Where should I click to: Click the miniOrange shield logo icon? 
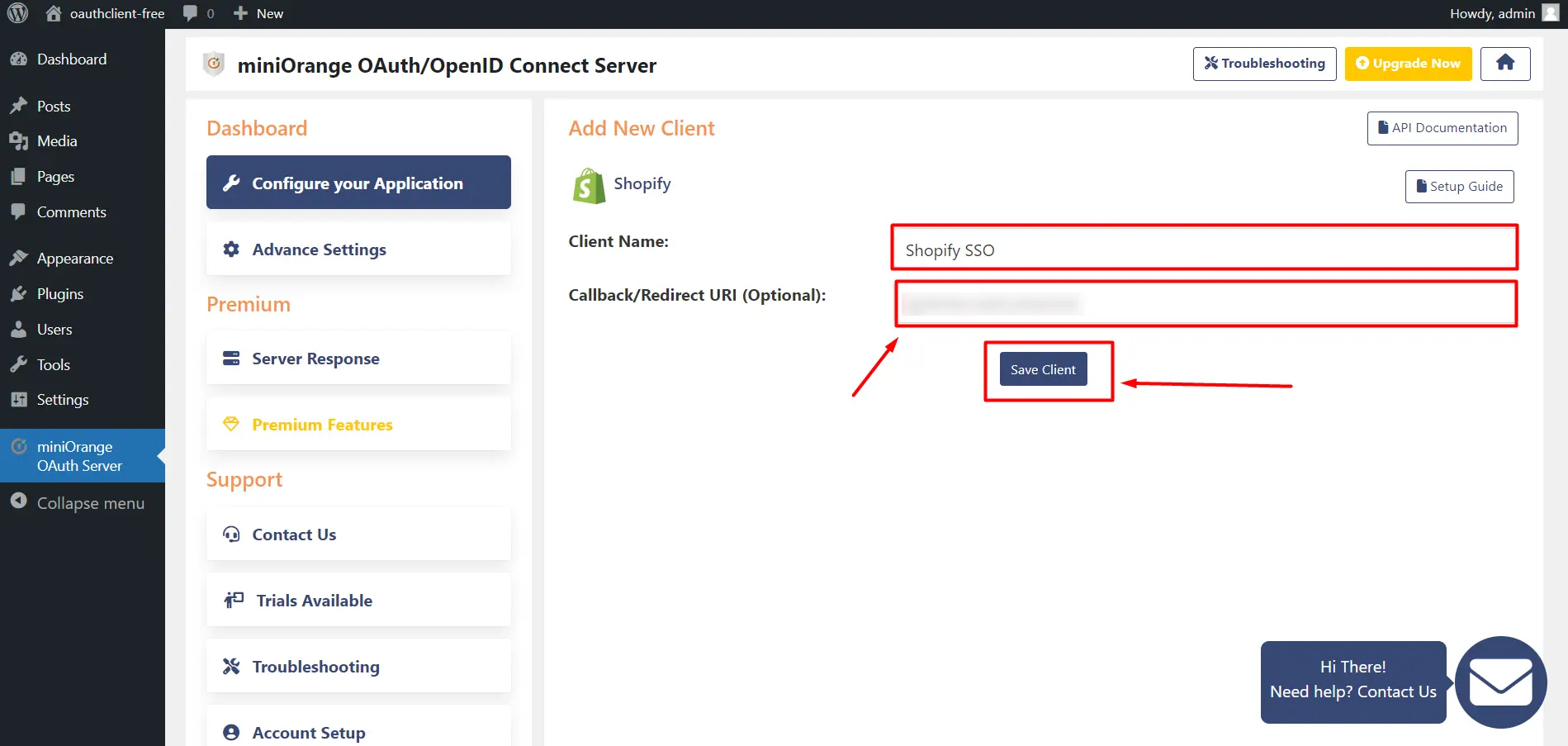(214, 64)
